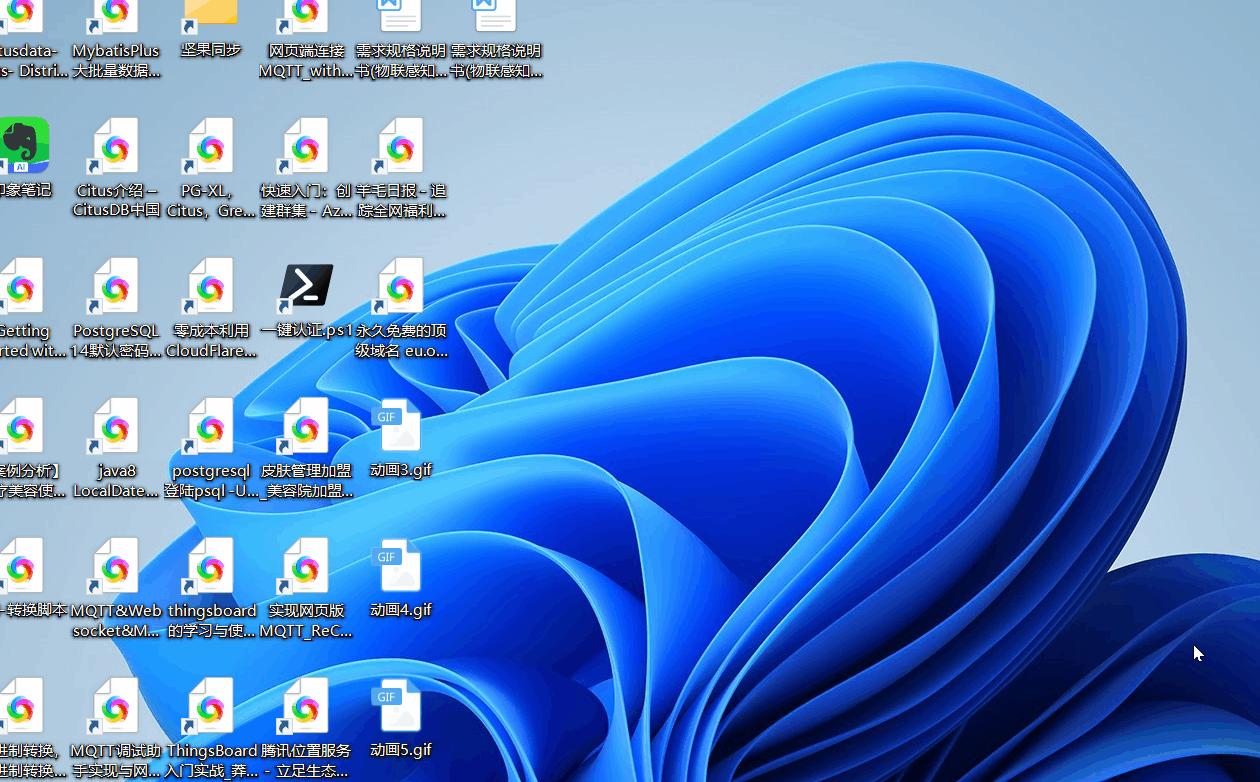
Task: Select the 进制转换 shortcut icon
Action: (x=21, y=706)
